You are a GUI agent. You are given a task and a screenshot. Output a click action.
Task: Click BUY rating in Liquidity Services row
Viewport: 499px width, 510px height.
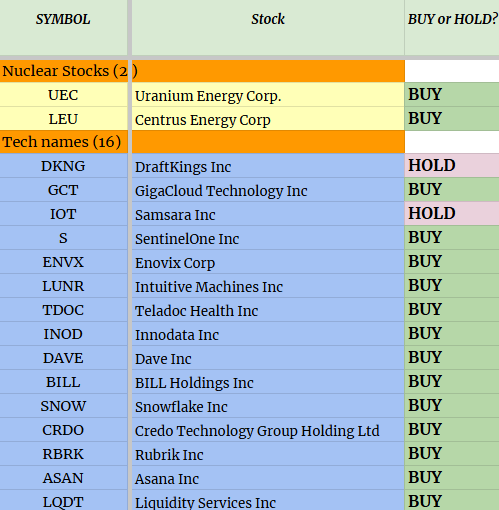452,500
